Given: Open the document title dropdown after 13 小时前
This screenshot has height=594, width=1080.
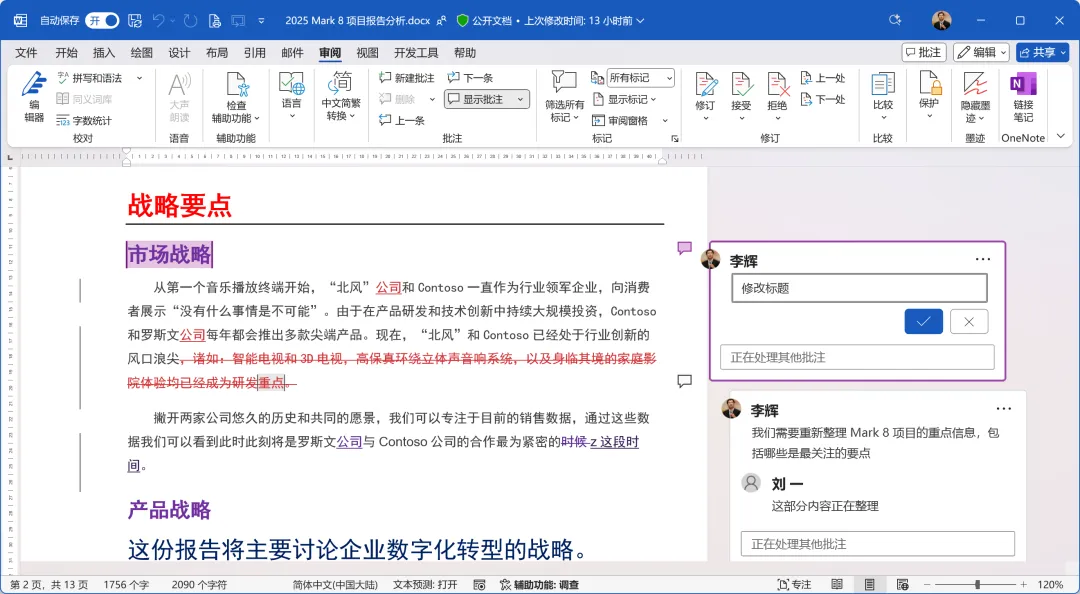Looking at the screenshot, I should pos(641,21).
